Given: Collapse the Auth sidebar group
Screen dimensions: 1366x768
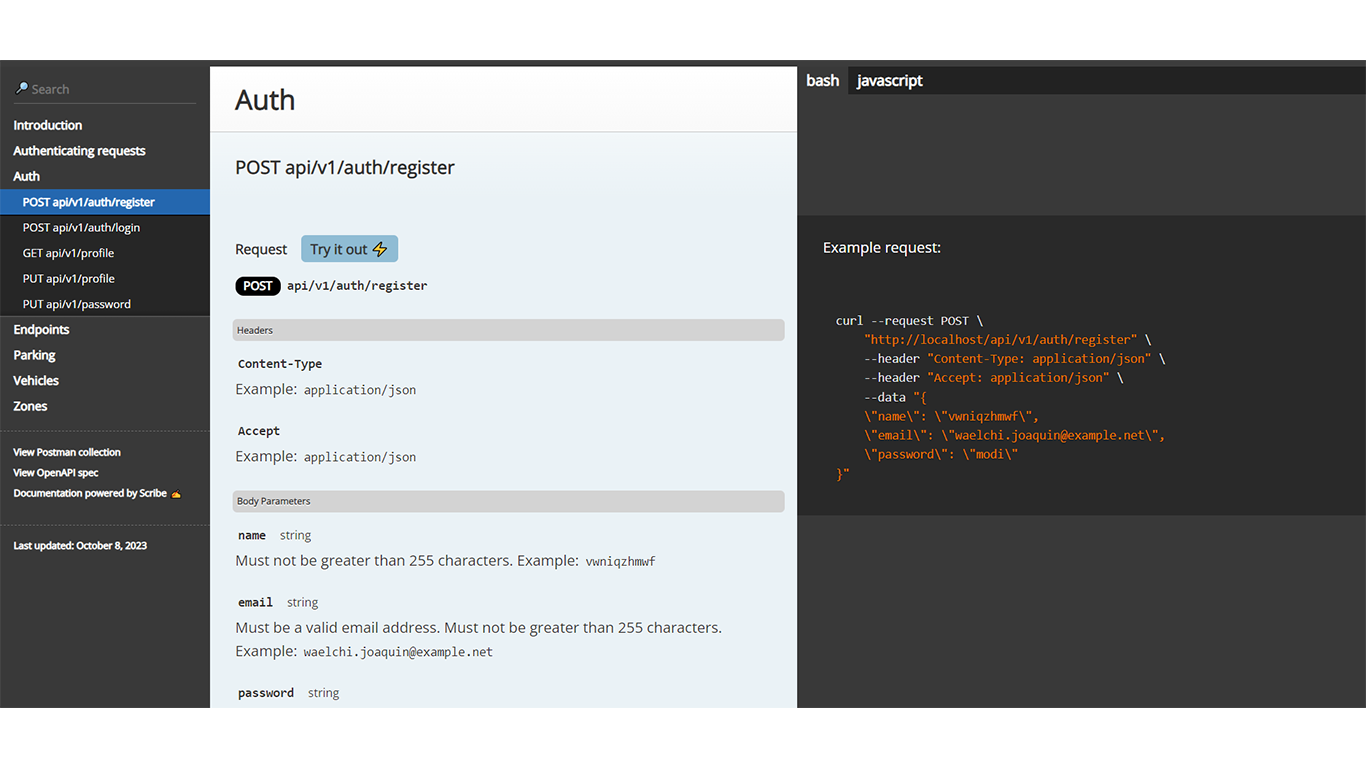Looking at the screenshot, I should coord(27,176).
